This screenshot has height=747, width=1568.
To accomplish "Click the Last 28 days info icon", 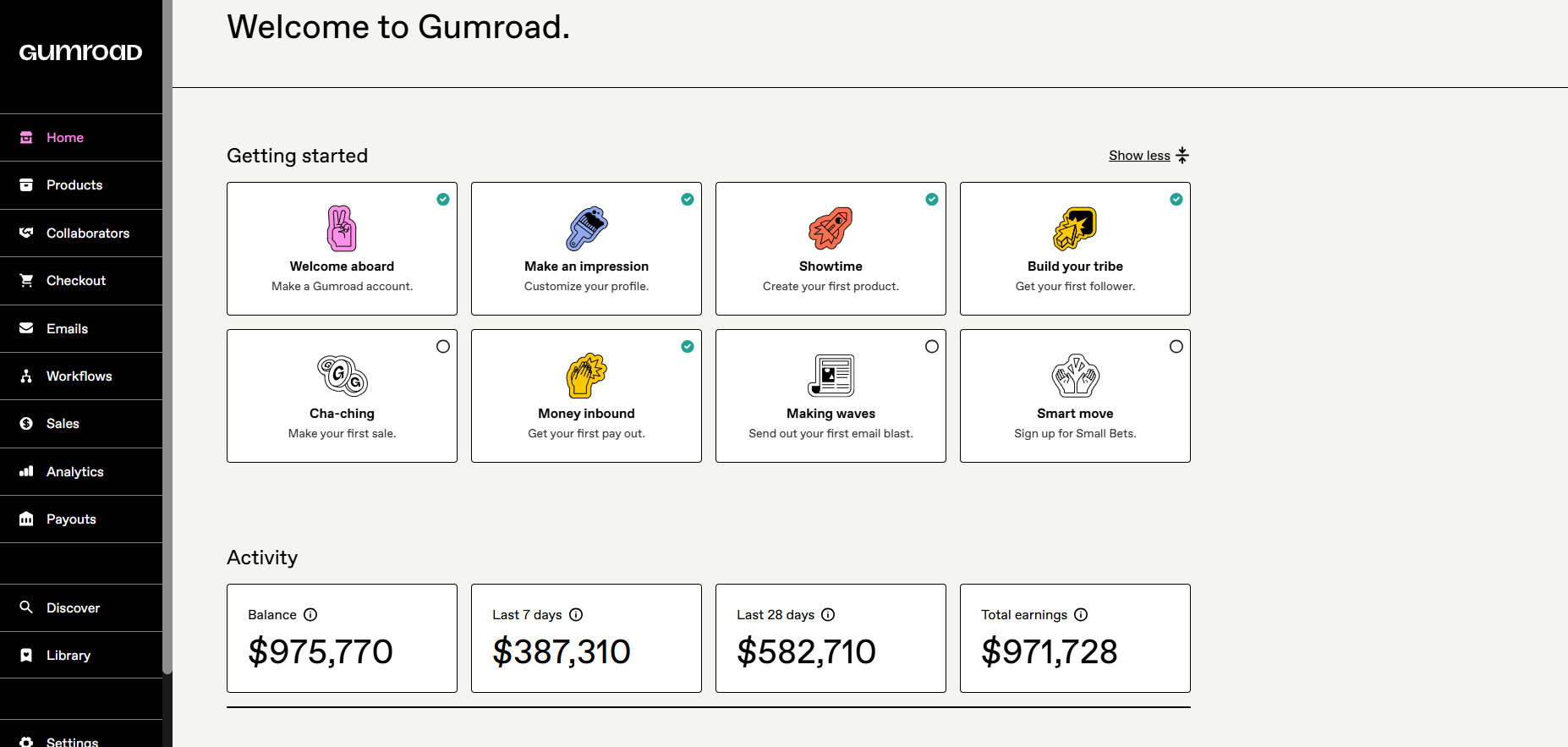I will (828, 615).
